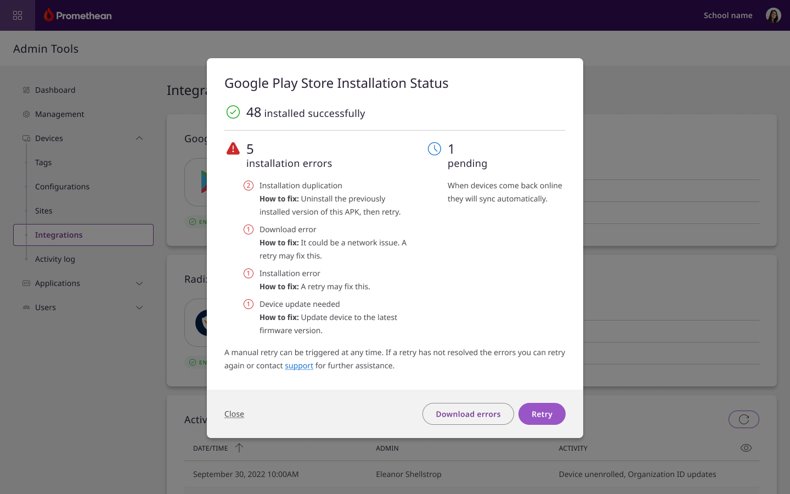Select Integrations in the sidebar
This screenshot has width=790, height=494.
83,235
